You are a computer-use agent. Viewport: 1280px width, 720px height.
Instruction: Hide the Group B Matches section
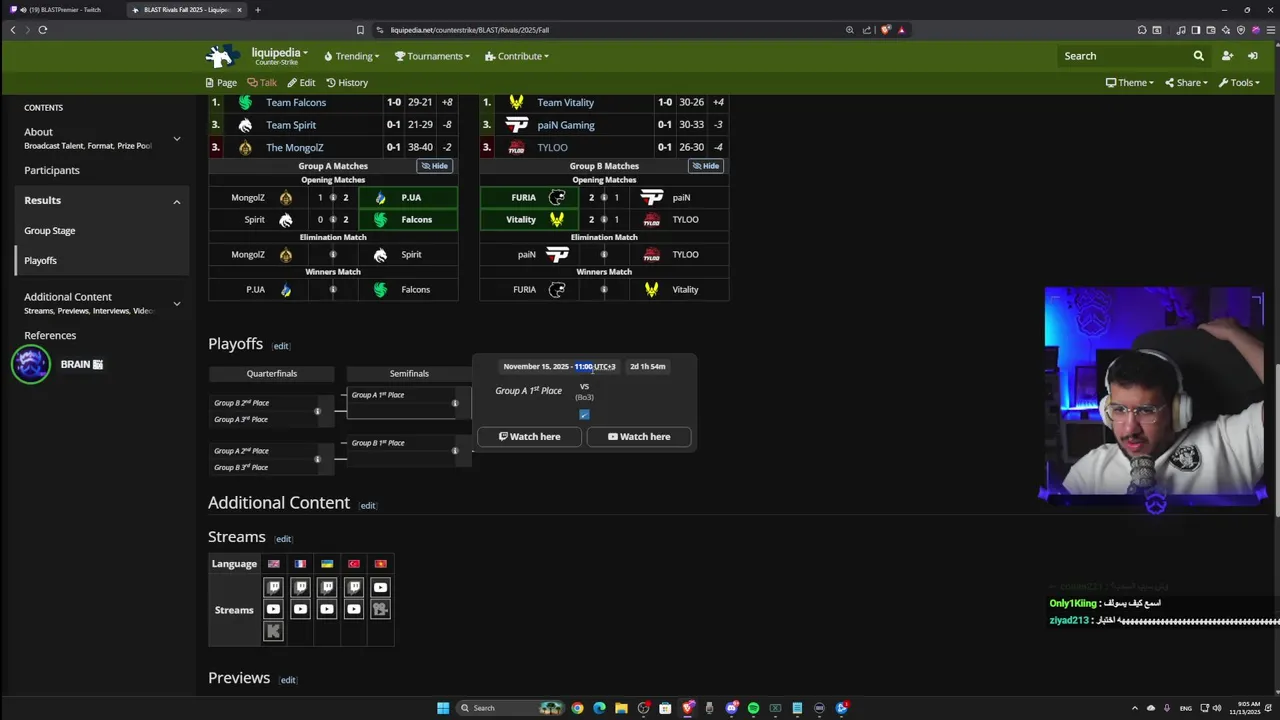point(706,166)
